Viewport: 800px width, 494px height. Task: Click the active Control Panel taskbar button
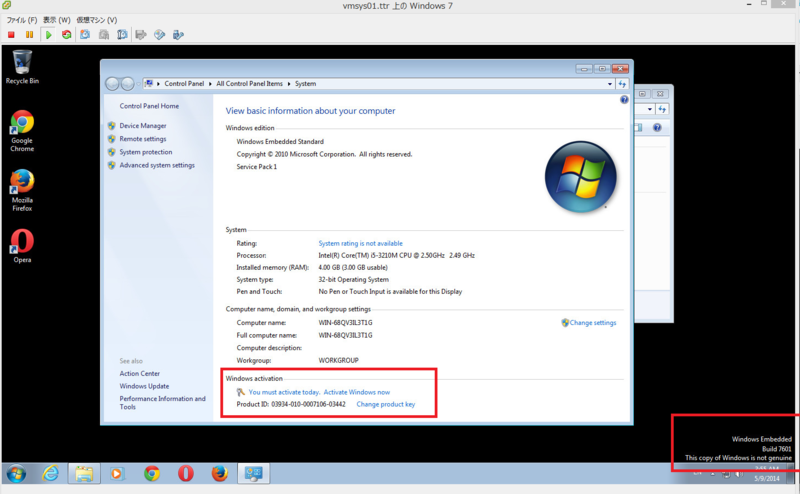254,474
